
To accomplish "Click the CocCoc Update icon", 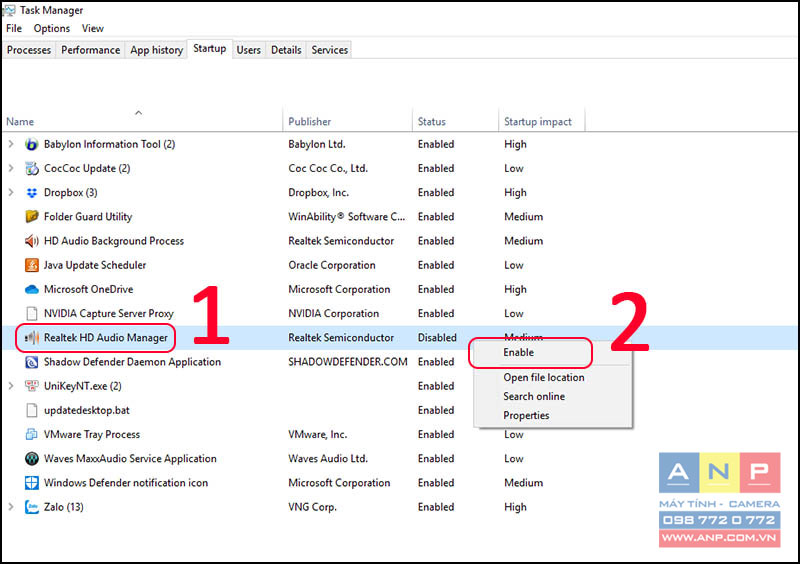I will pyautogui.click(x=32, y=168).
